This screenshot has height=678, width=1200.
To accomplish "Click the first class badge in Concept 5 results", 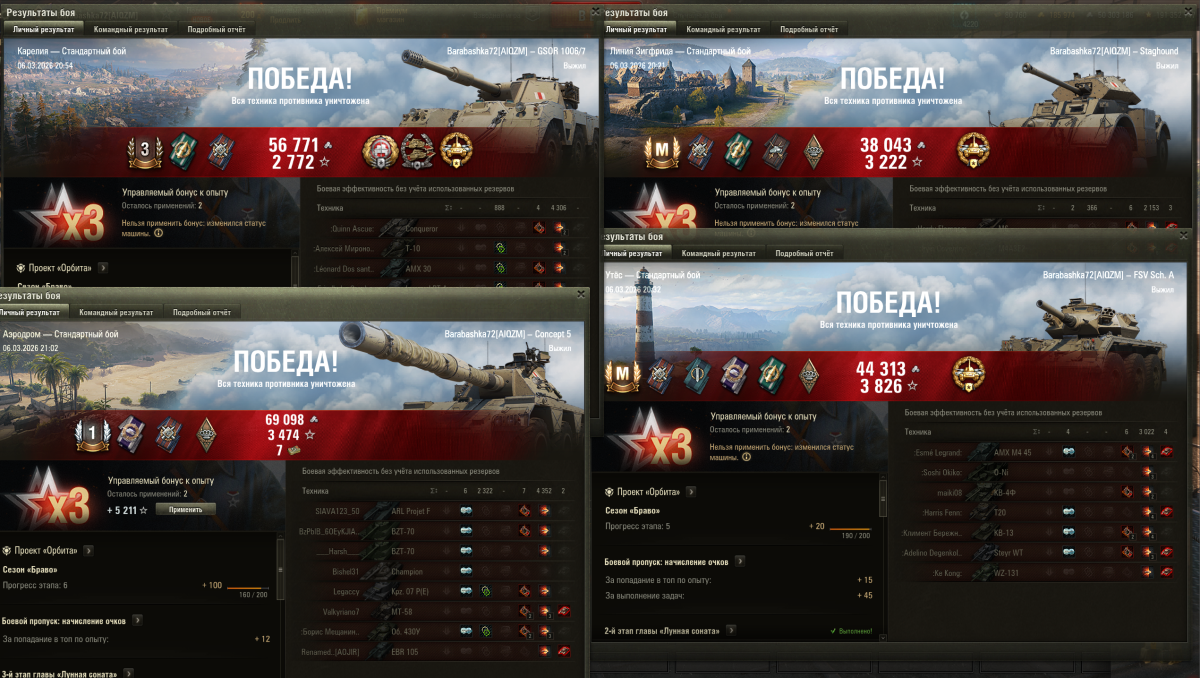I will (92, 432).
